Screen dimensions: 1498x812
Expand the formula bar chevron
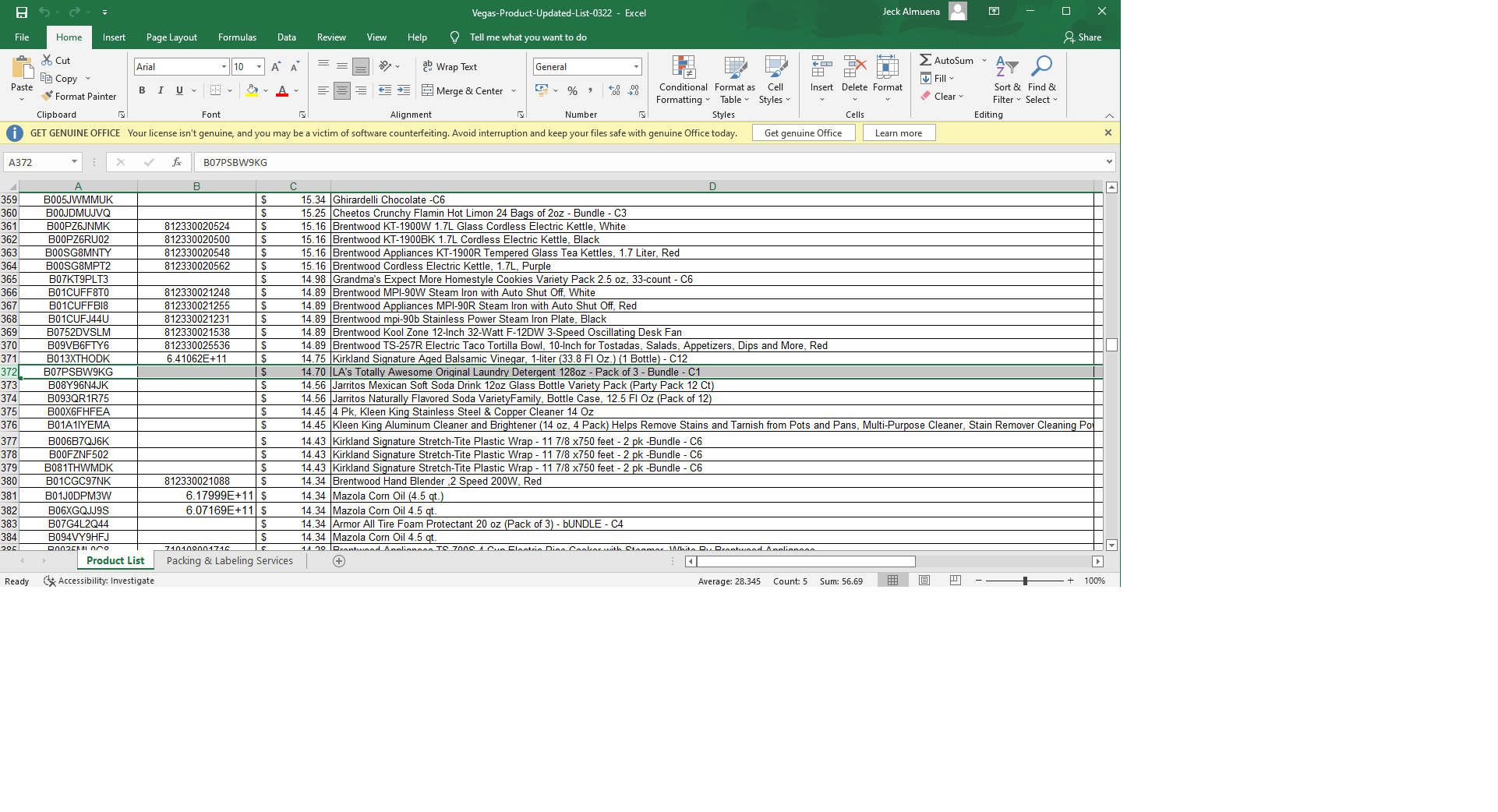click(1109, 162)
